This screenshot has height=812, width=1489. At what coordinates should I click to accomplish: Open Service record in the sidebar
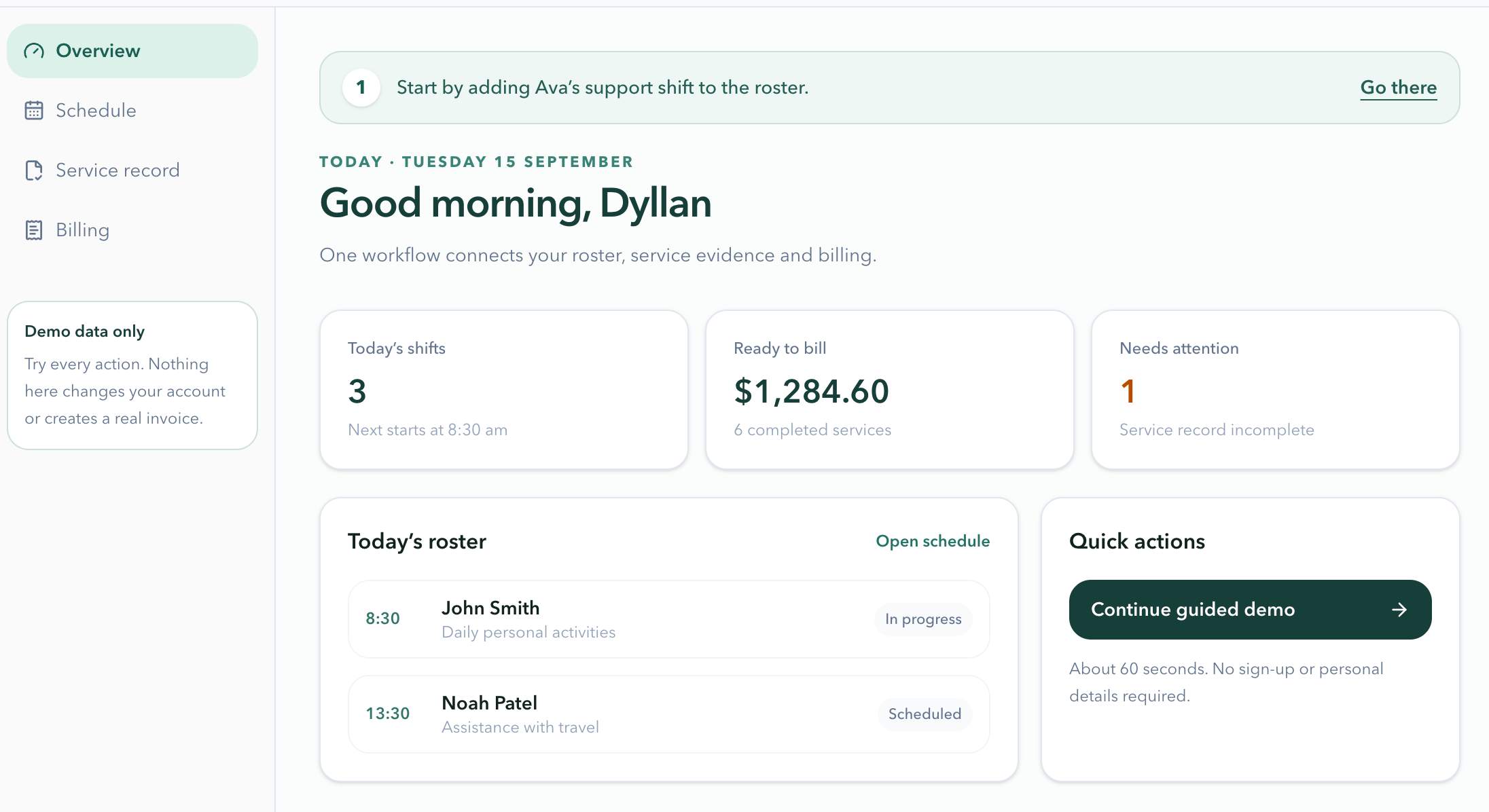point(132,170)
